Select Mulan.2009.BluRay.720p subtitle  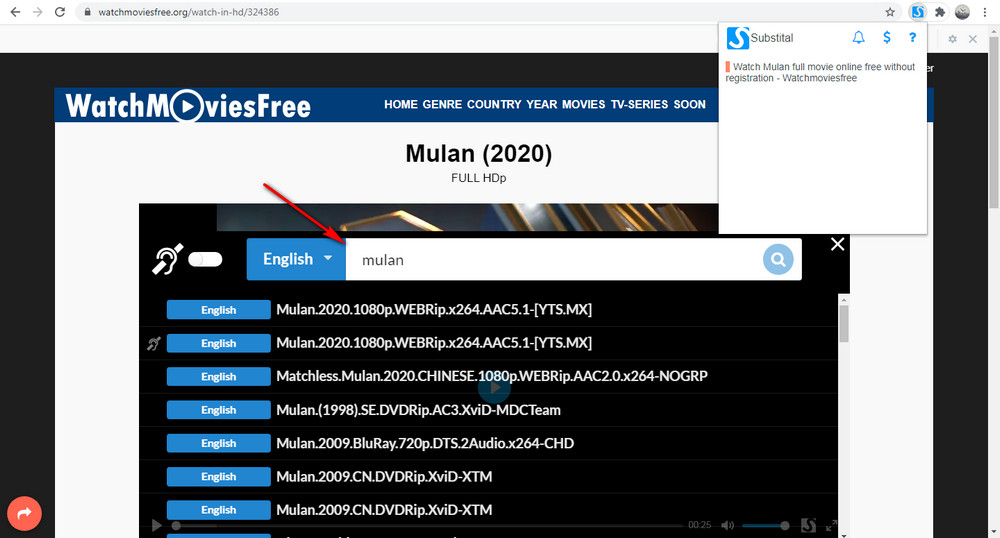pyautogui.click(x=425, y=443)
